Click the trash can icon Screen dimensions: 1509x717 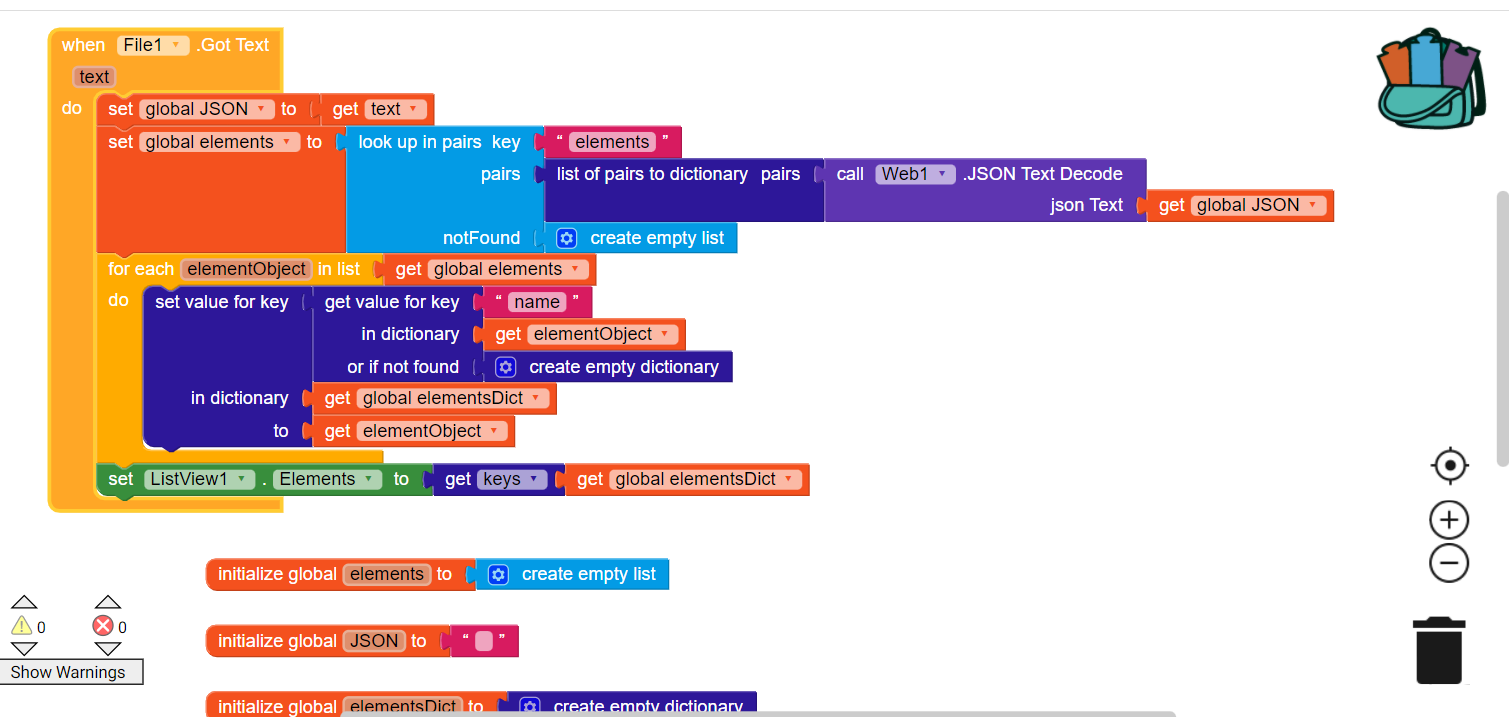(x=1439, y=650)
